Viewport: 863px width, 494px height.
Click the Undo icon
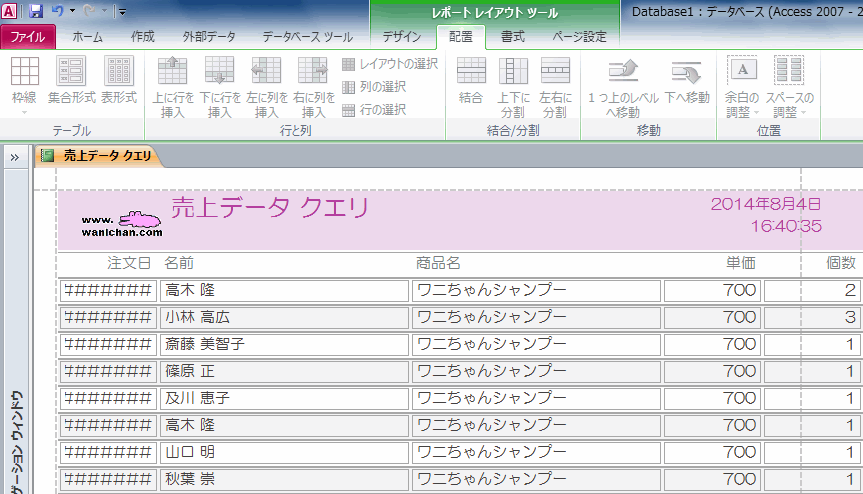pos(57,10)
